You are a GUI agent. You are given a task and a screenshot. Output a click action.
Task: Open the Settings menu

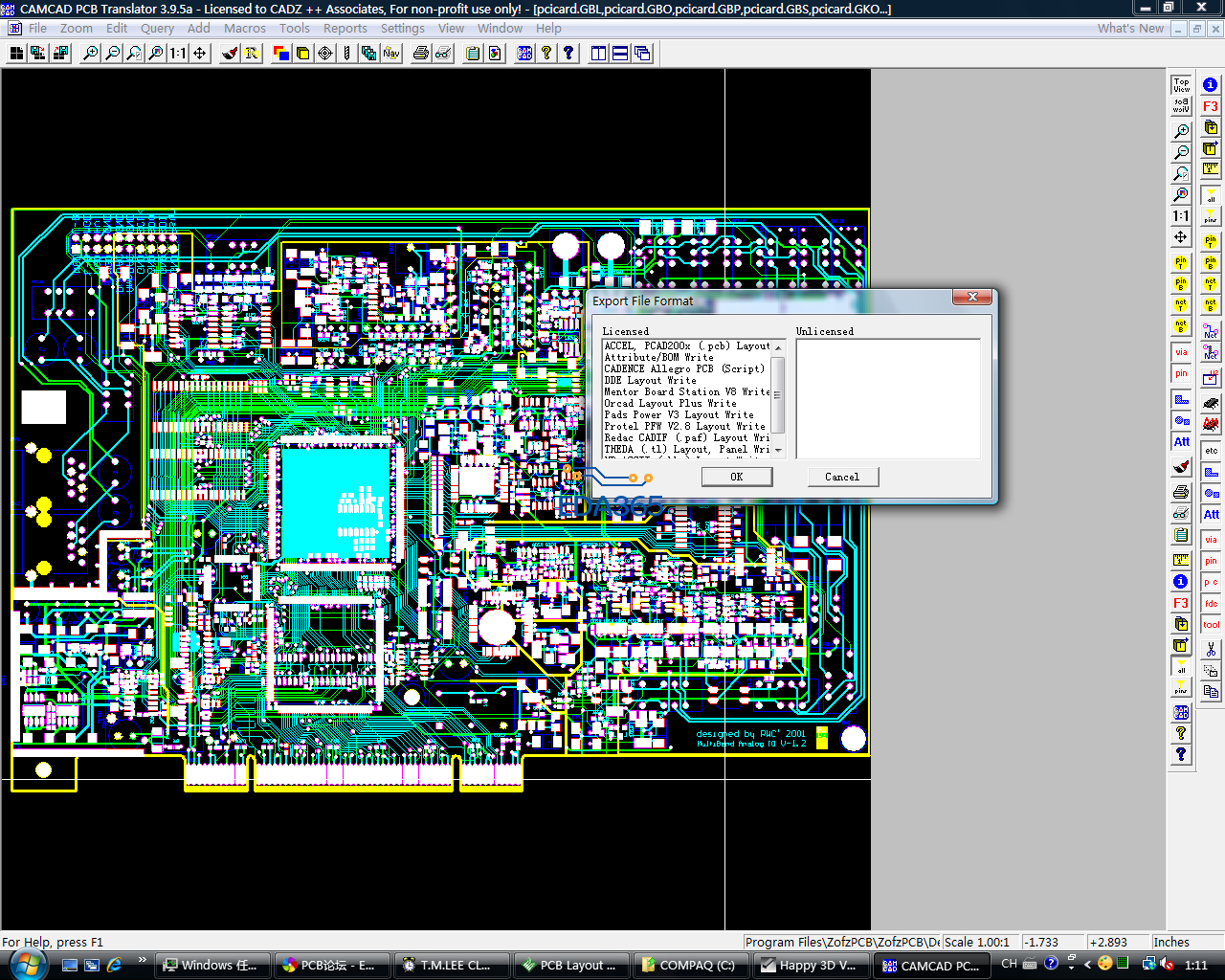[402, 29]
